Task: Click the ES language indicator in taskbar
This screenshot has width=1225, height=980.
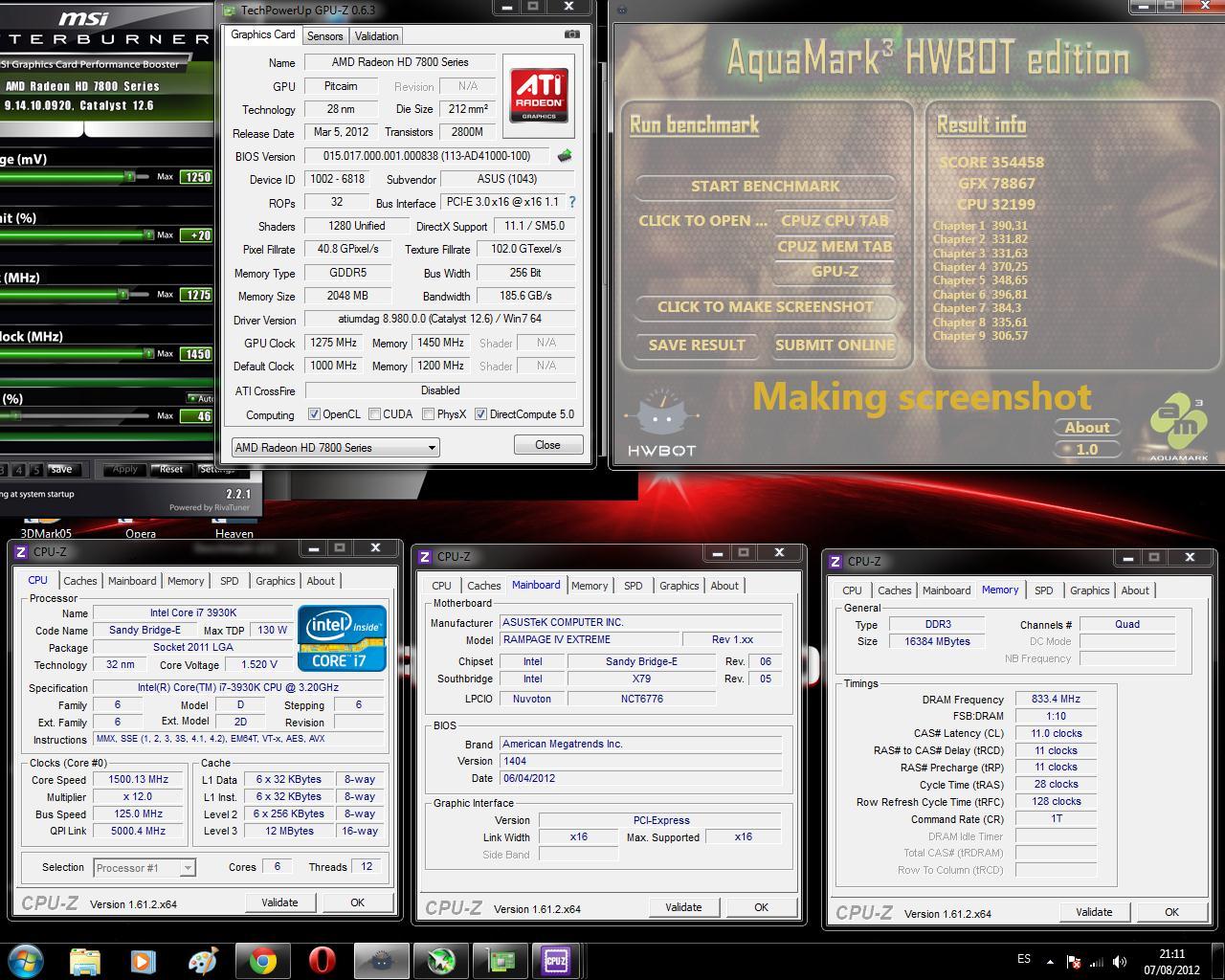Action: pos(1024,959)
